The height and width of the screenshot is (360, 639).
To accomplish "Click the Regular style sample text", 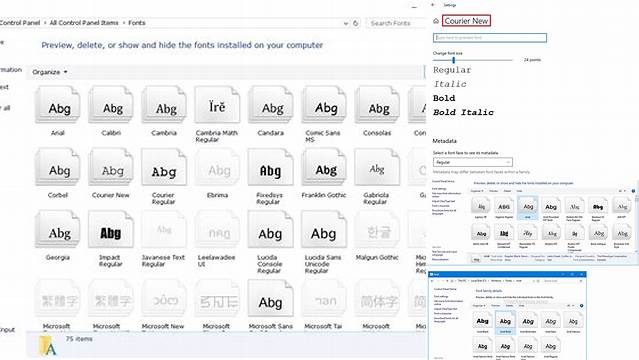I will pyautogui.click(x=452, y=70).
